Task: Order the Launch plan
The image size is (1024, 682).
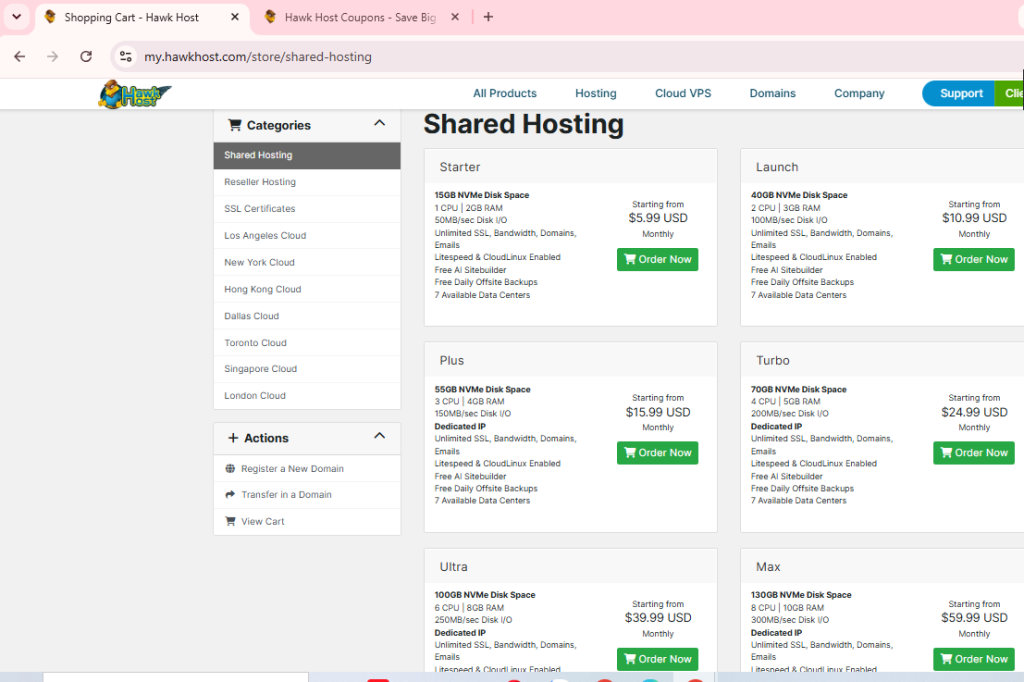Action: tap(974, 259)
